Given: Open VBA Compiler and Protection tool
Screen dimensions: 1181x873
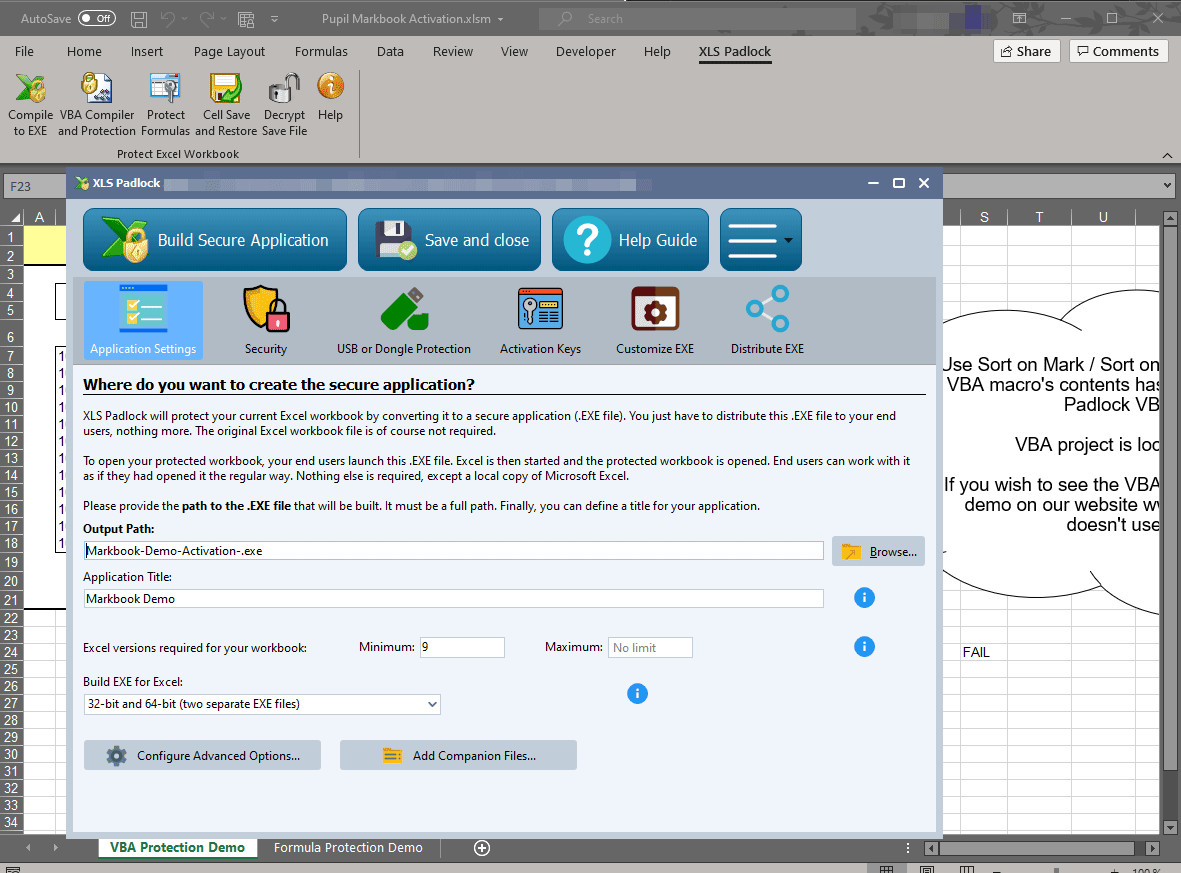Looking at the screenshot, I should (x=96, y=104).
